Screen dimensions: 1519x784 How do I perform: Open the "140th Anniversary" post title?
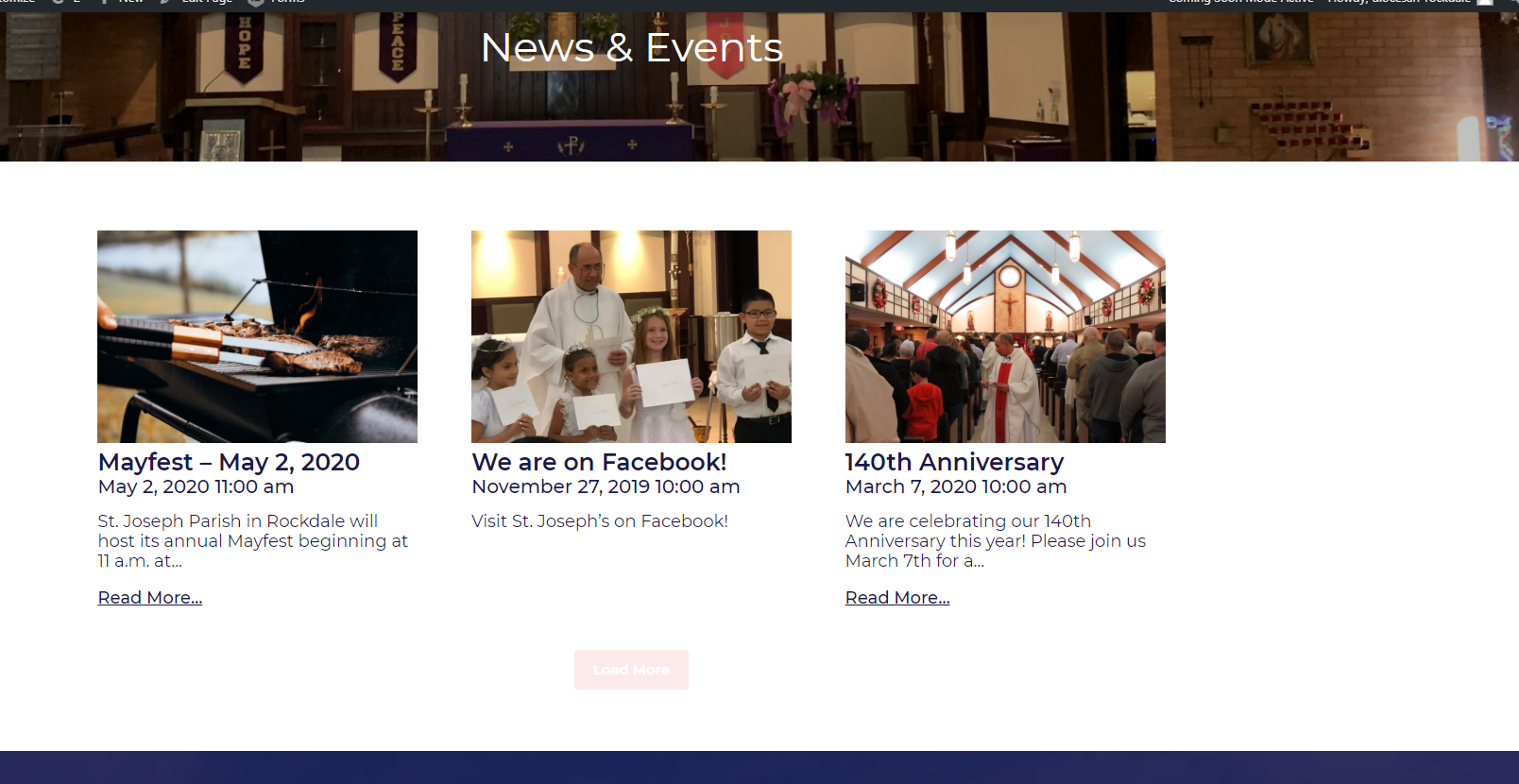click(954, 462)
